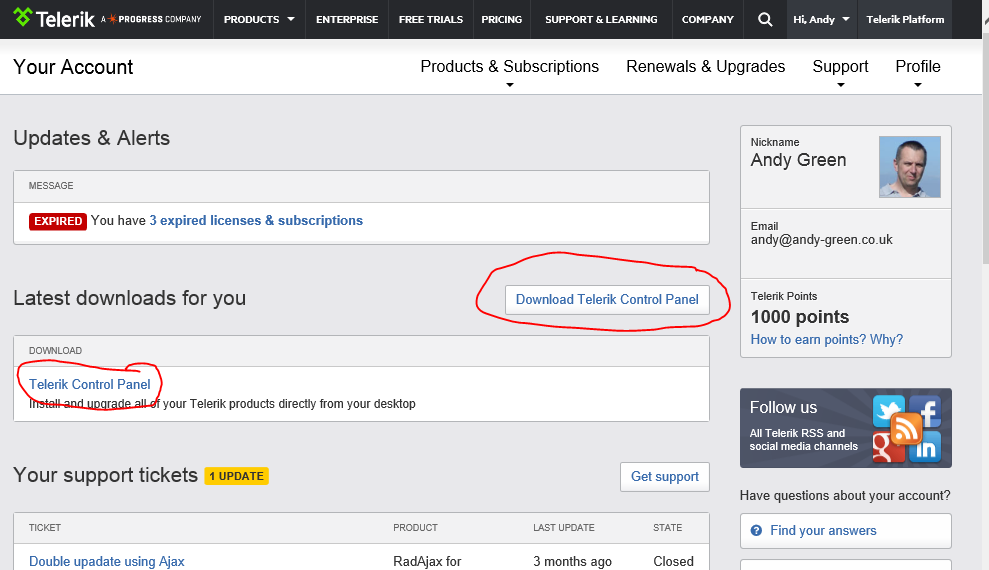Click the question mark icon beside Find your answers

point(756,530)
